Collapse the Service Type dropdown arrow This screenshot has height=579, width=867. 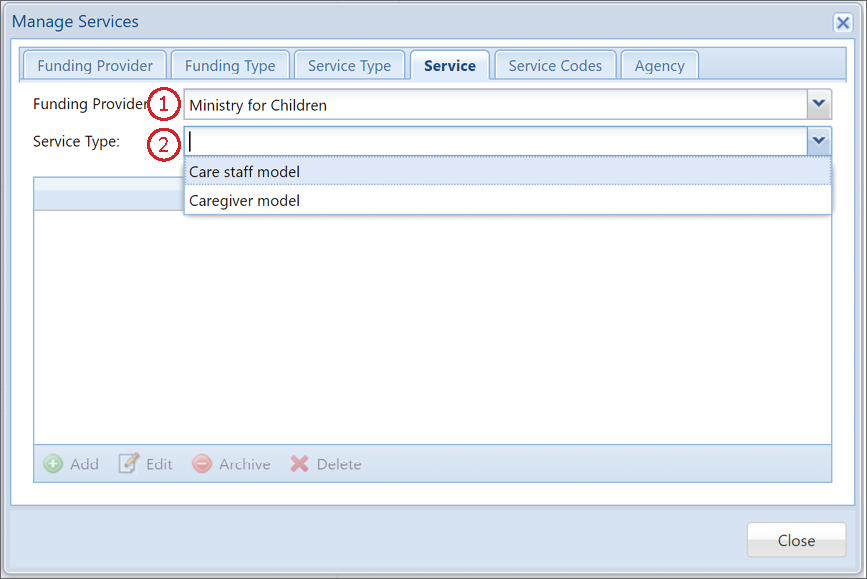point(819,141)
